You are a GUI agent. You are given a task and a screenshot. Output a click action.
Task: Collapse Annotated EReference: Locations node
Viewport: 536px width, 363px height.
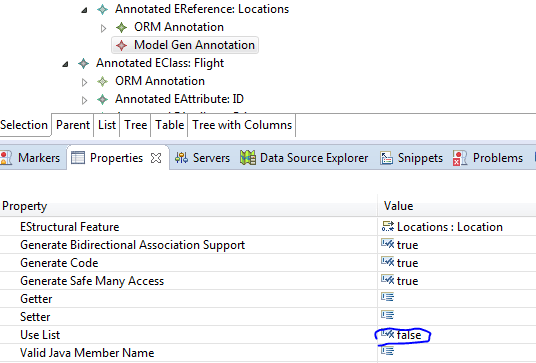pos(84,10)
